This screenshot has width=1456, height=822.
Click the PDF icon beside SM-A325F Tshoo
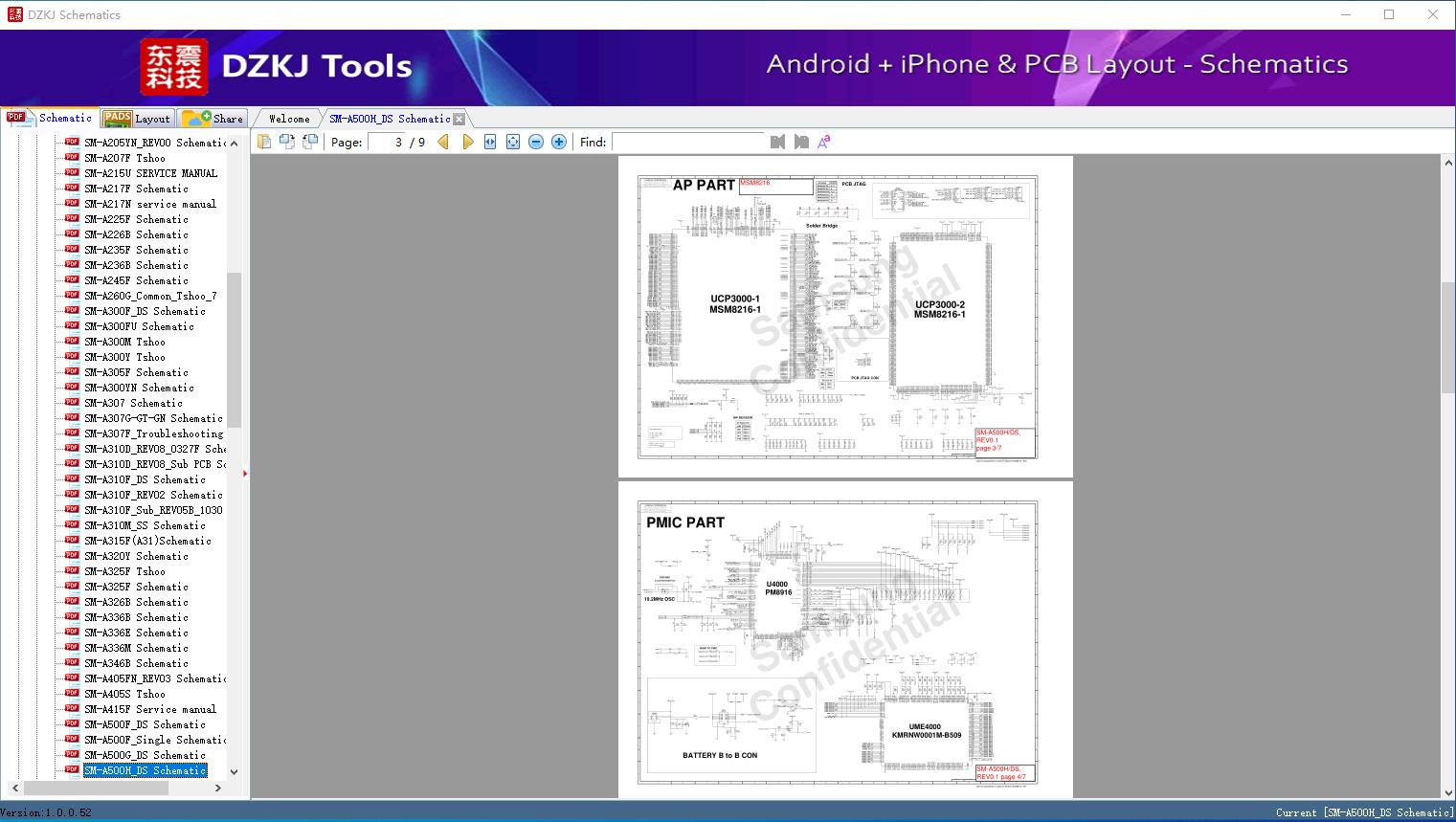pos(72,571)
